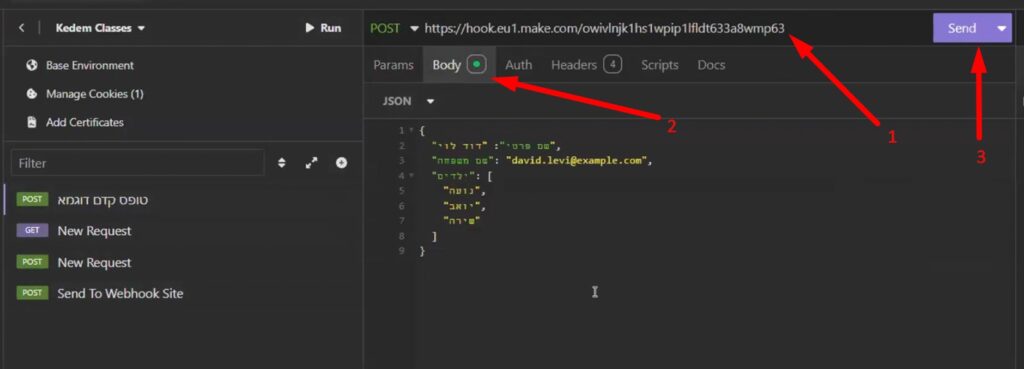Go back using the left chevron
This screenshot has height=369, width=1024.
pyautogui.click(x=21, y=28)
